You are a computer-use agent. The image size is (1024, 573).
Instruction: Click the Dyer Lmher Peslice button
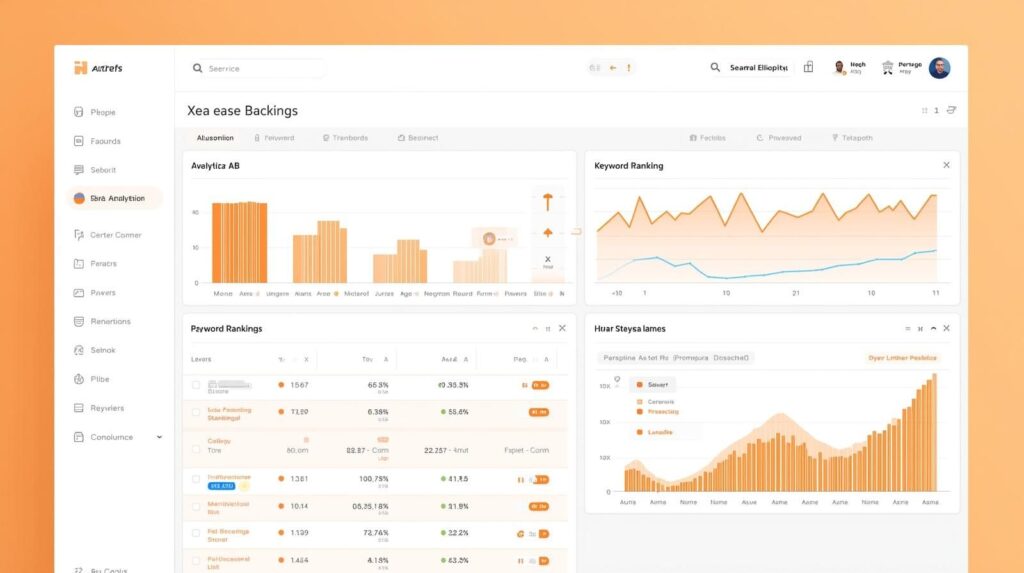pos(902,357)
